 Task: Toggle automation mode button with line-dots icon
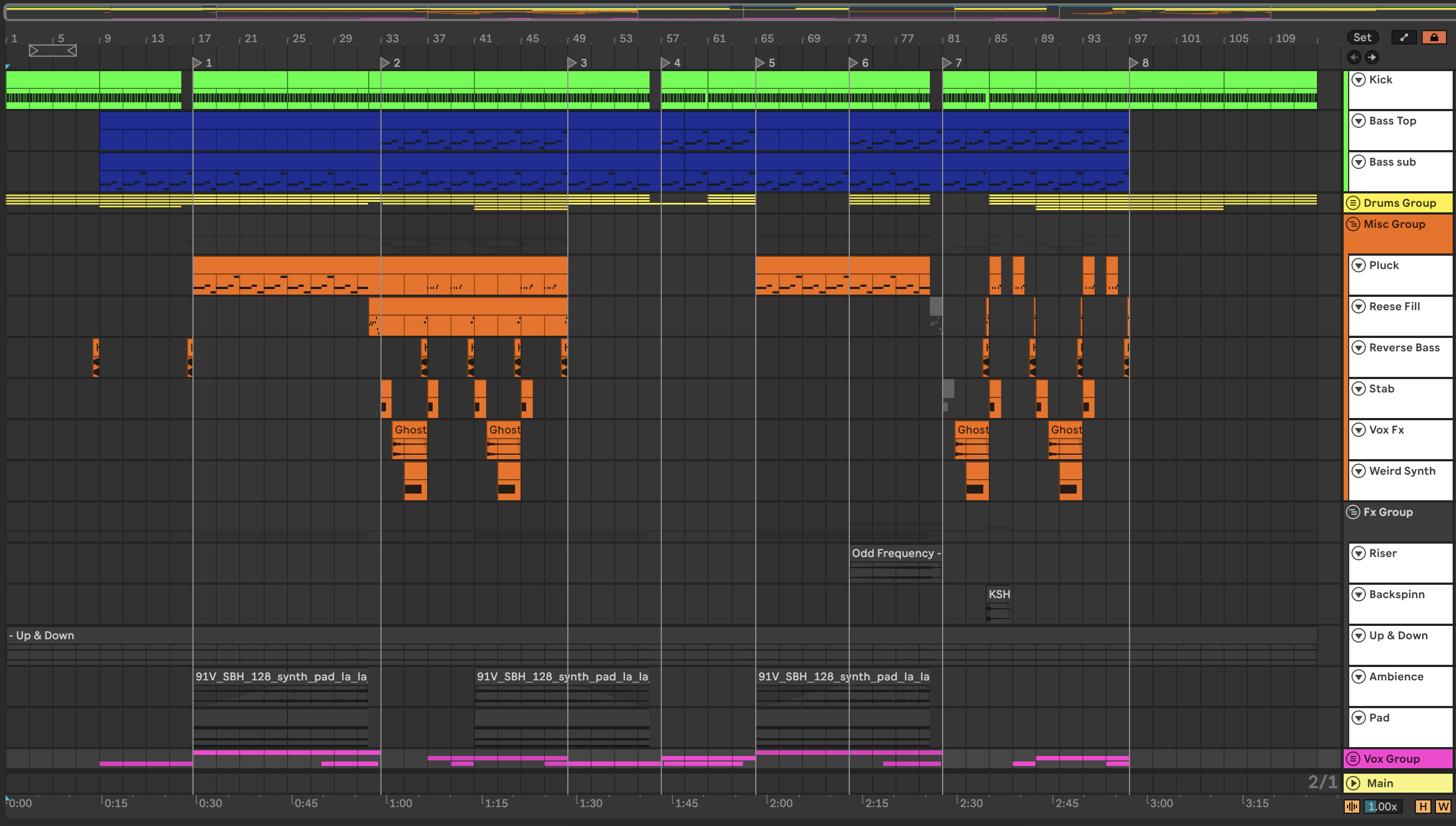1404,37
